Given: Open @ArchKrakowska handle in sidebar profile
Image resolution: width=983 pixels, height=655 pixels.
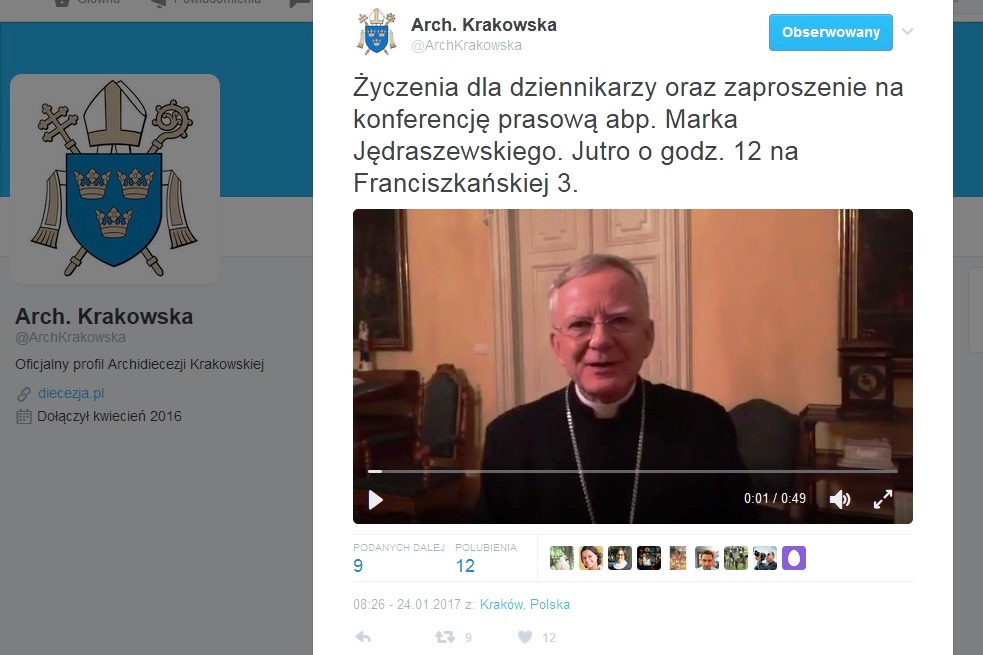Looking at the screenshot, I should click(x=70, y=337).
